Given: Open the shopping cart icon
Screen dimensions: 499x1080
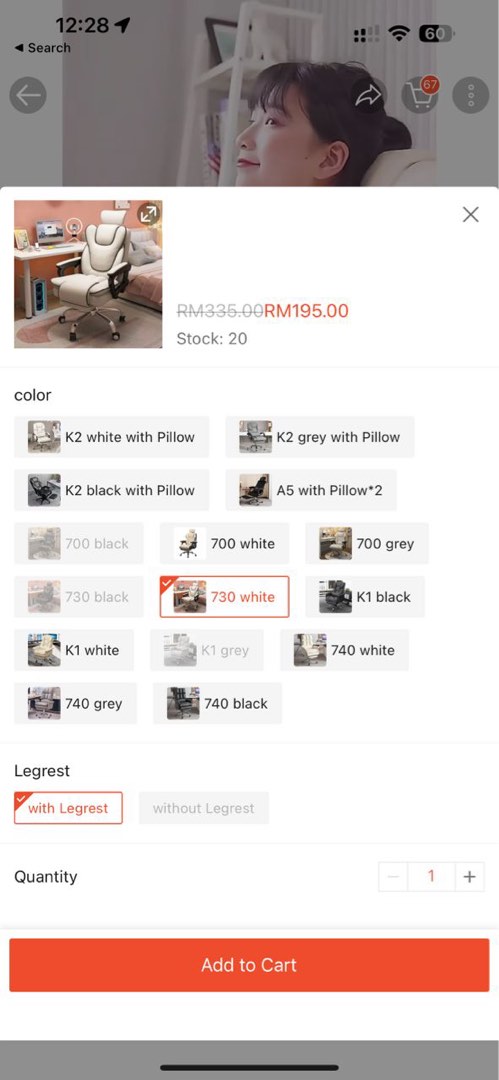Looking at the screenshot, I should tap(420, 95).
